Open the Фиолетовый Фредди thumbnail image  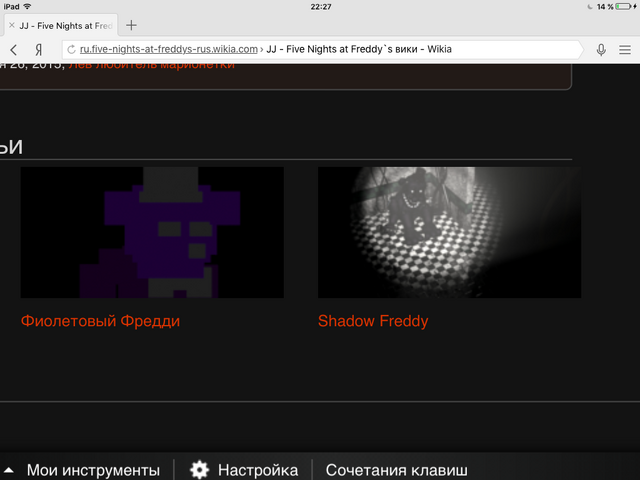pyautogui.click(x=152, y=232)
